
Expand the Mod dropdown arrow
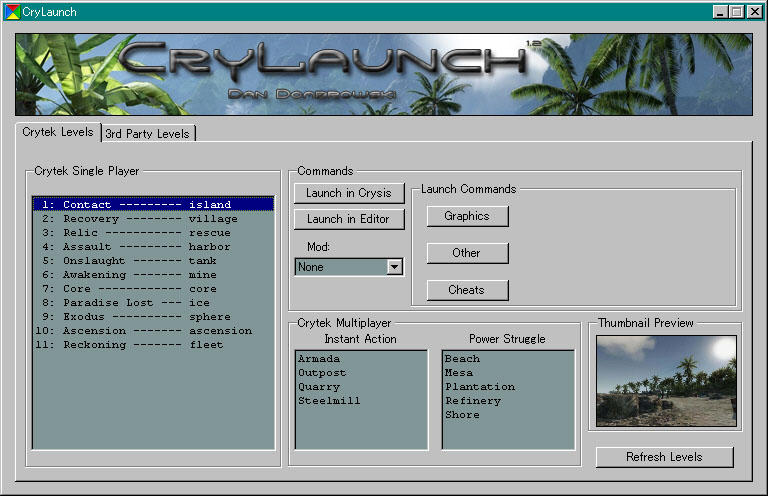(x=394, y=267)
